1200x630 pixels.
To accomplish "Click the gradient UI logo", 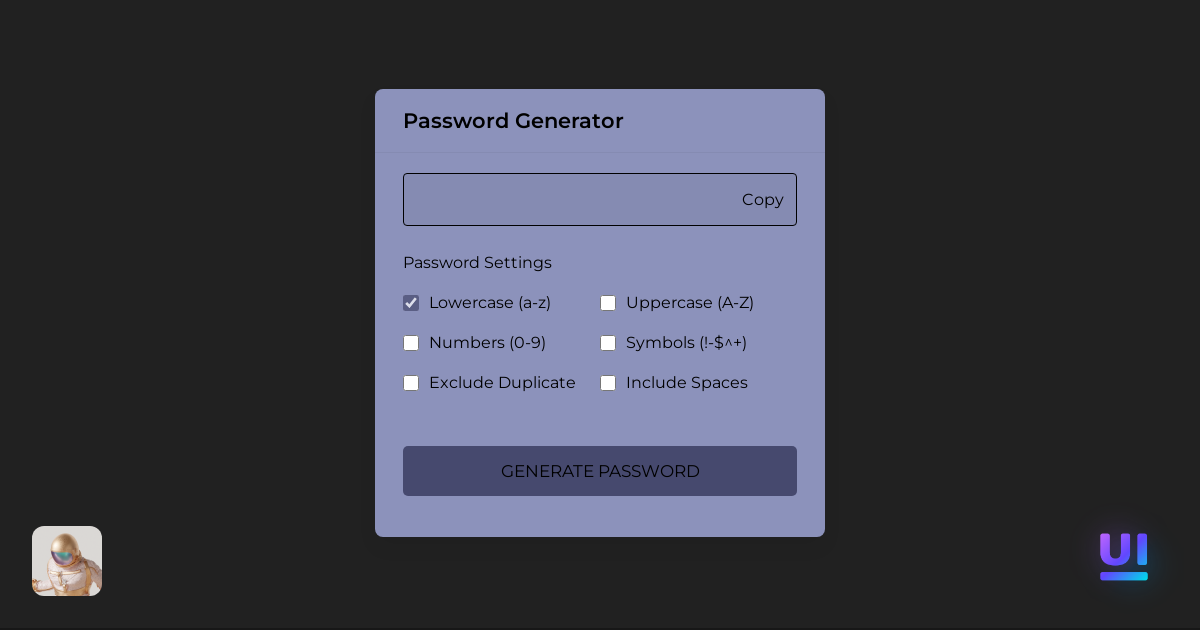I will pos(1124,556).
